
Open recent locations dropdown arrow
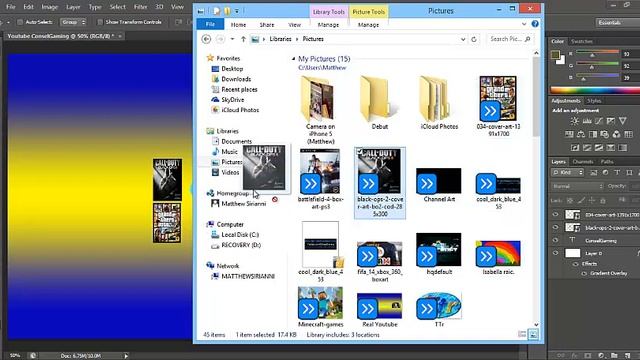click(x=232, y=39)
